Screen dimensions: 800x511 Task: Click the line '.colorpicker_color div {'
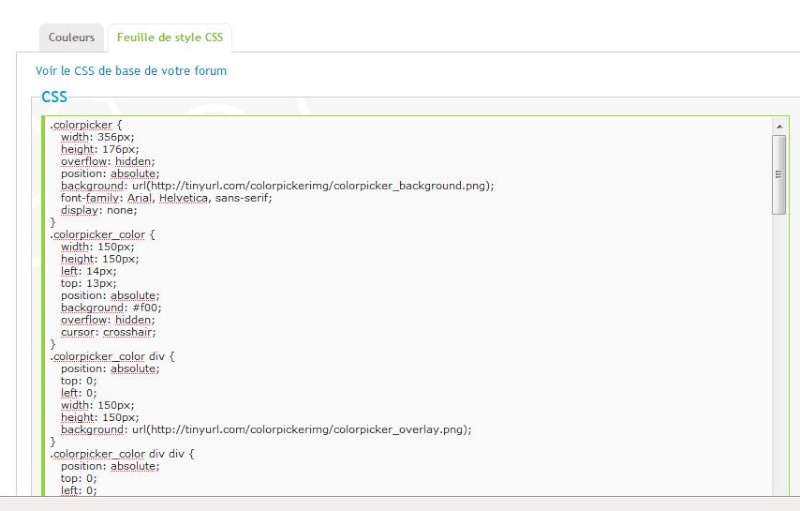112,356
